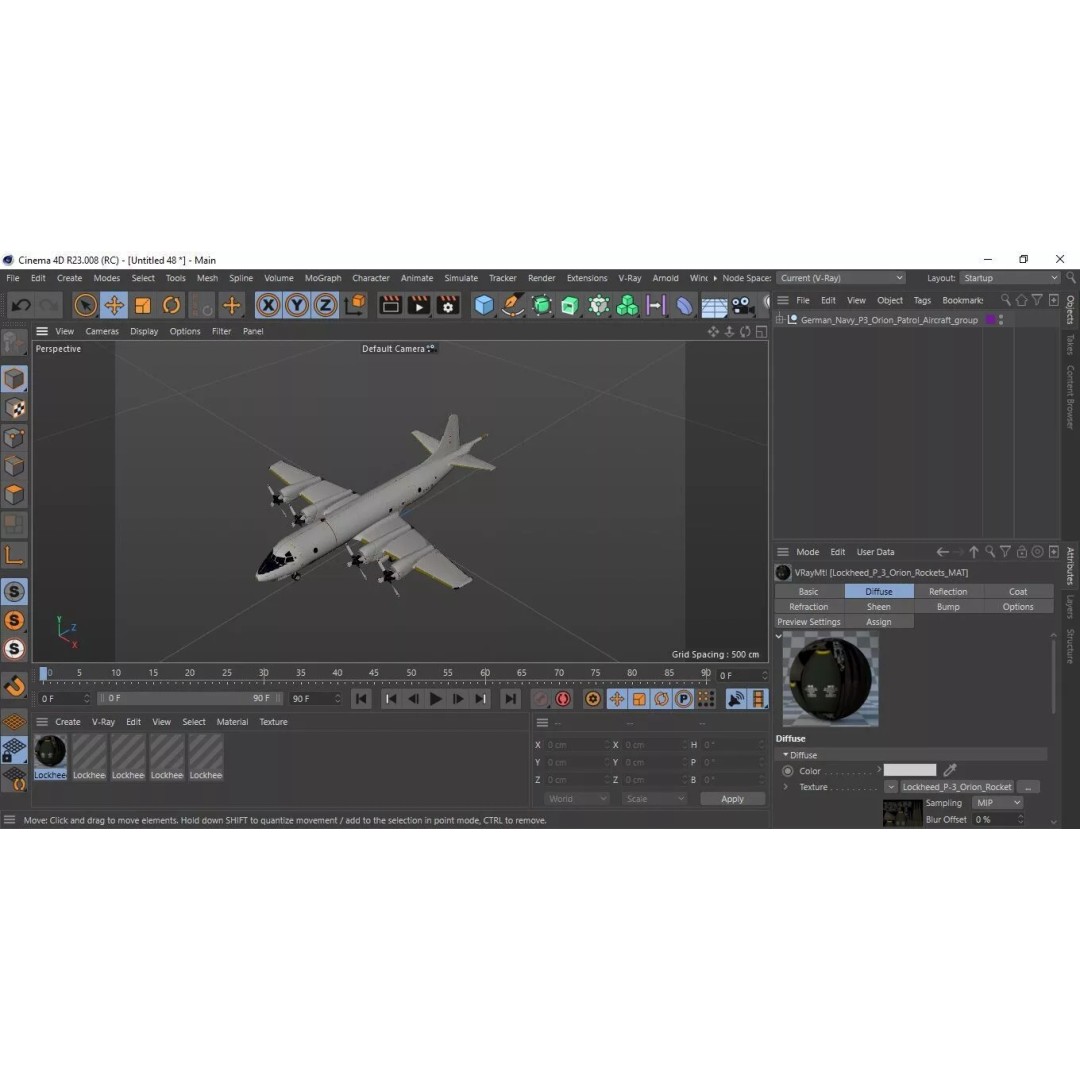
Task: Enable Points mode
Action: 14,437
